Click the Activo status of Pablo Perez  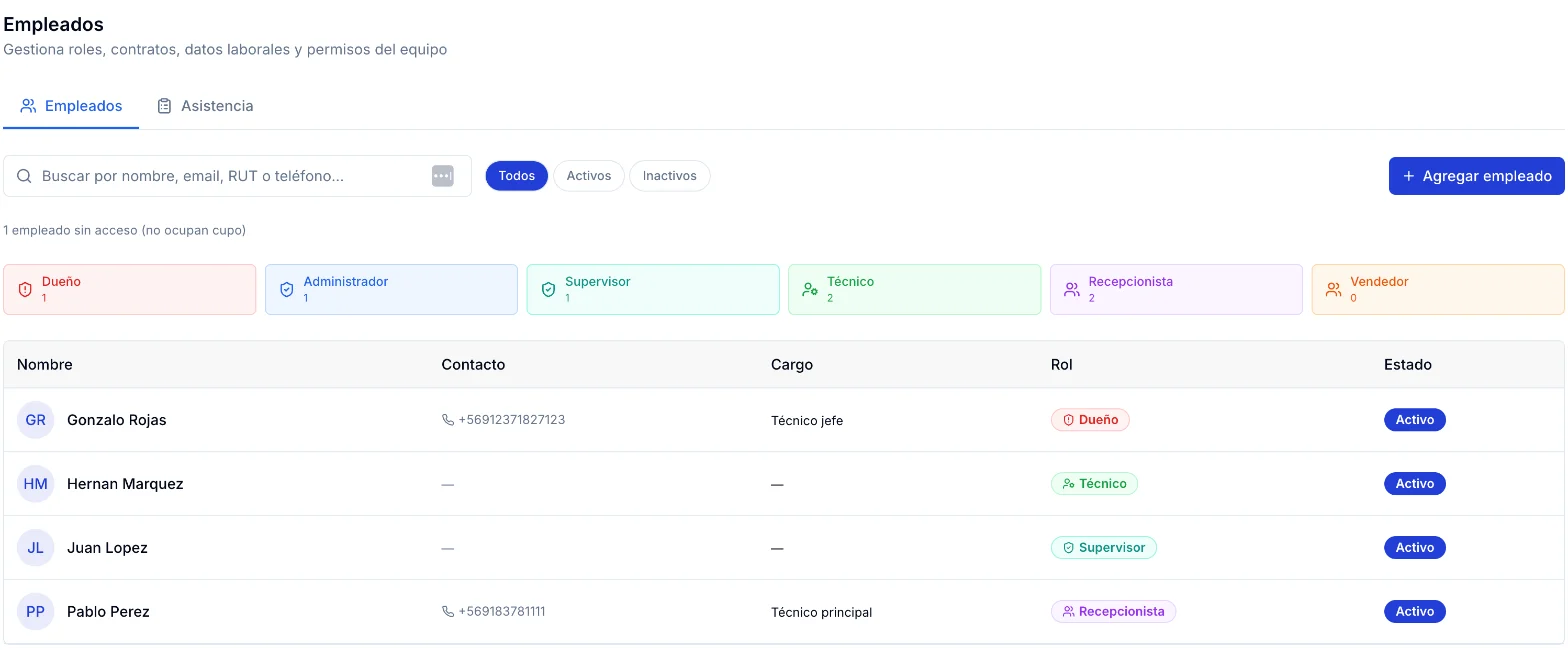[x=1415, y=612]
